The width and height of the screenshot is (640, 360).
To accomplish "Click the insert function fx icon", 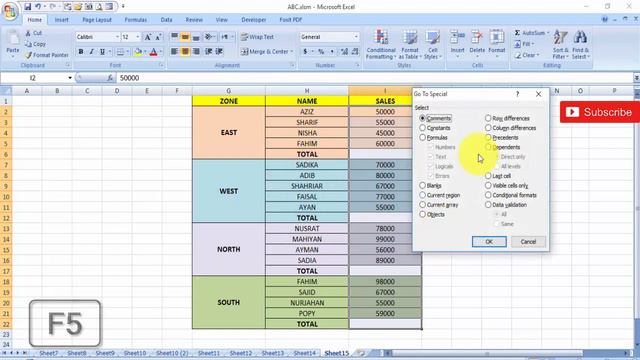I will [110, 78].
